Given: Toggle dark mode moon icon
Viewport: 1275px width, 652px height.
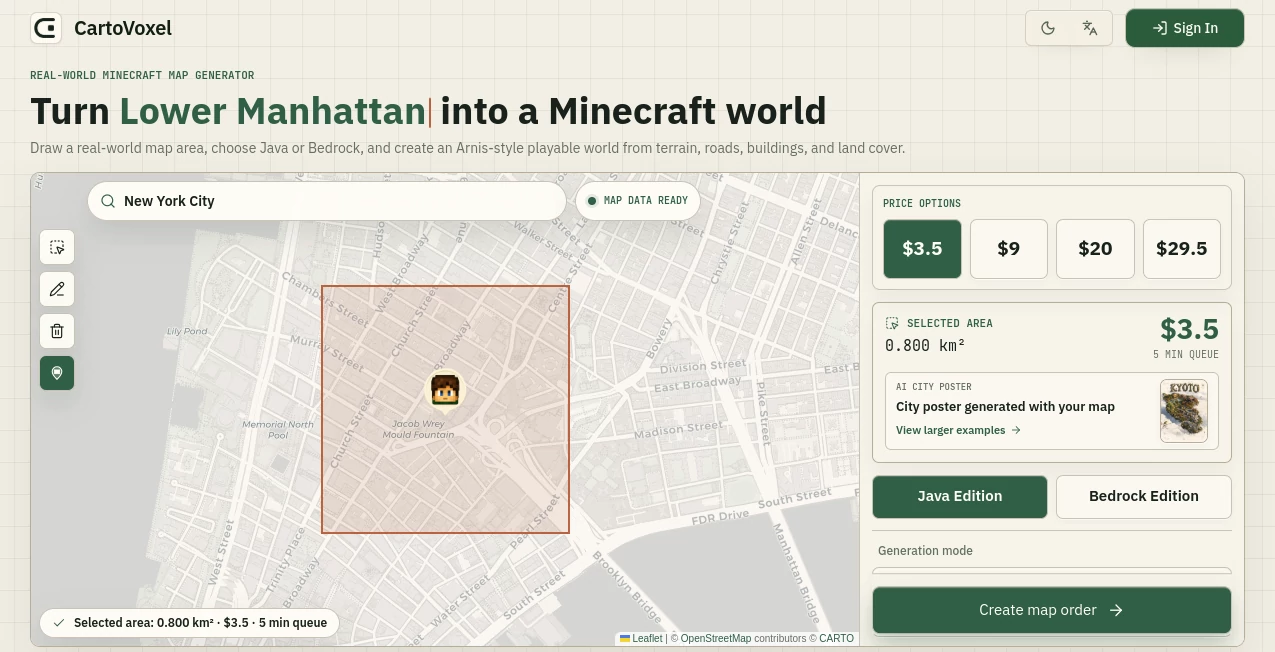Looking at the screenshot, I should 1048,28.
